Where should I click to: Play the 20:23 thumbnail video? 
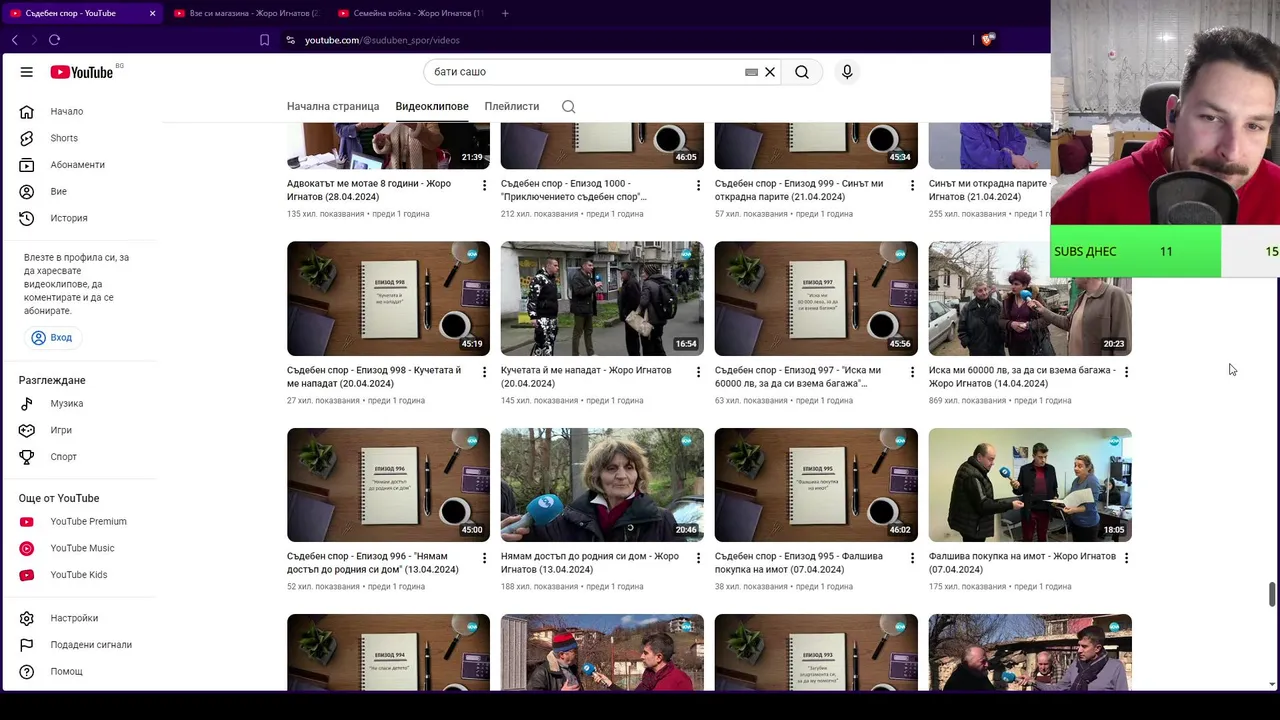pyautogui.click(x=1030, y=298)
